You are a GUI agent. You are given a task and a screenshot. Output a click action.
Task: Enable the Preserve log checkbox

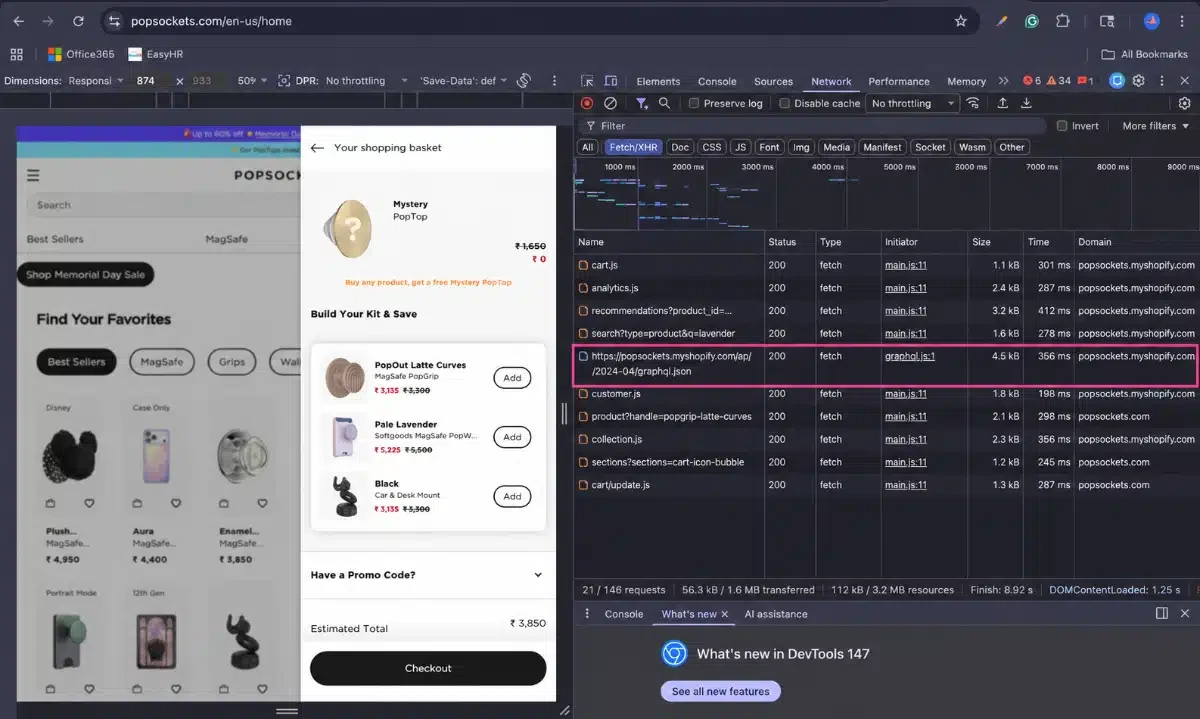694,103
